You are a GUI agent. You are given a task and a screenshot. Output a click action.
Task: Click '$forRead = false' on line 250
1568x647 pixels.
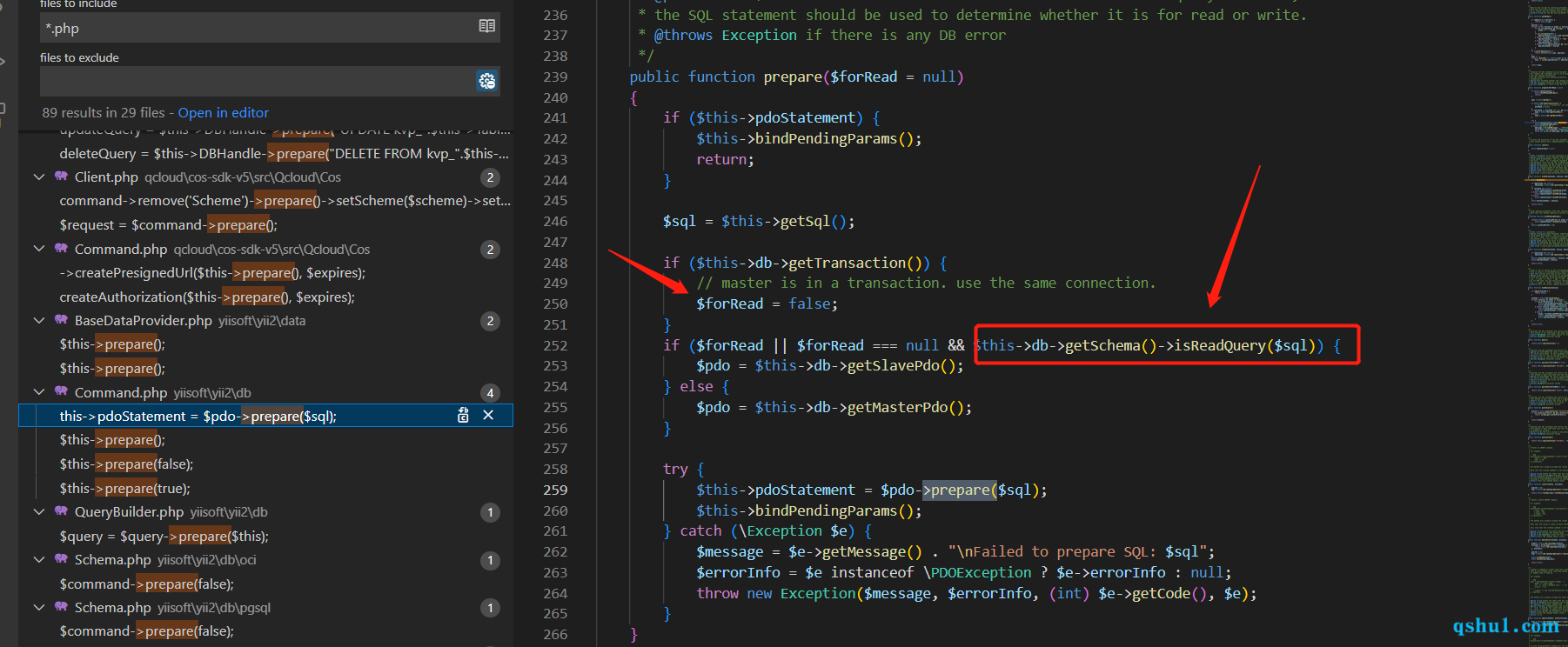click(765, 303)
